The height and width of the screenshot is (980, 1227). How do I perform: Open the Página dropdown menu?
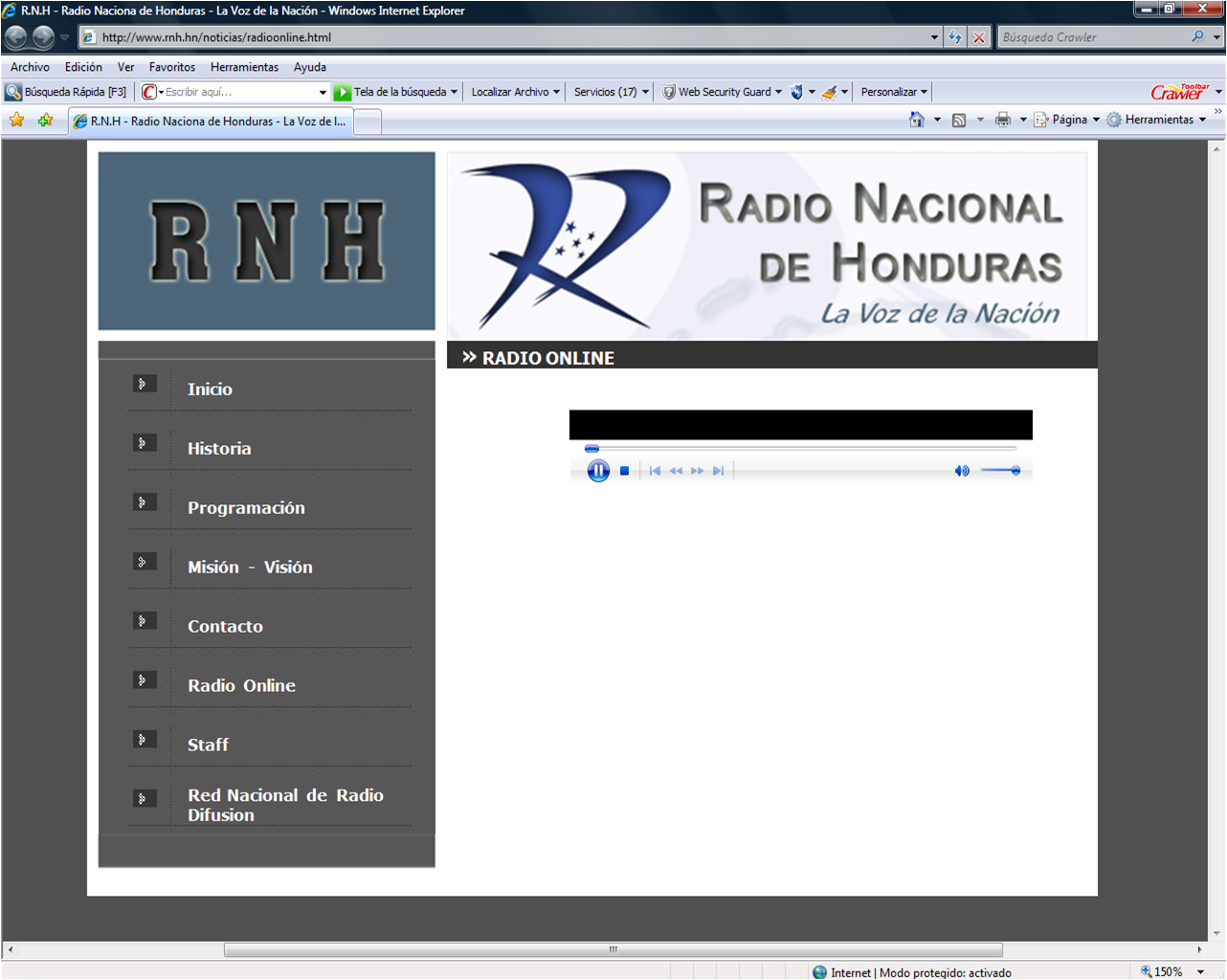[1067, 120]
